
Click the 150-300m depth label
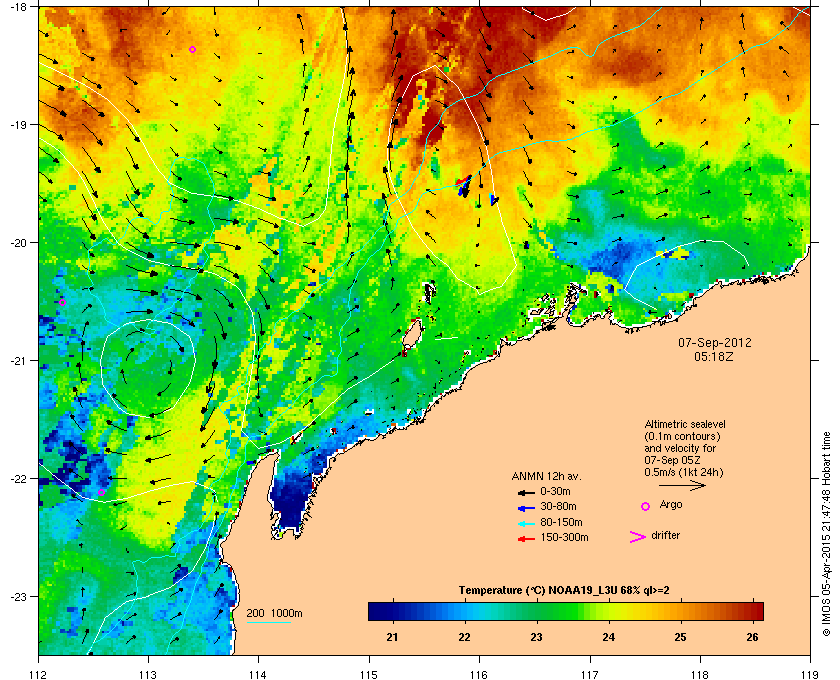(564, 537)
